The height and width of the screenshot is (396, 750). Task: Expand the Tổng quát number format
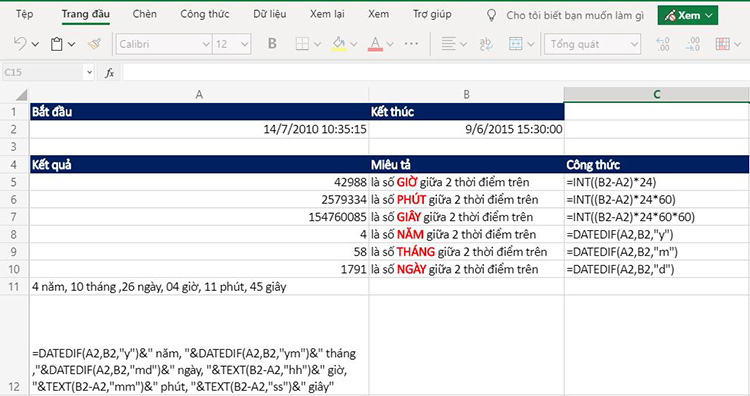tap(592, 44)
